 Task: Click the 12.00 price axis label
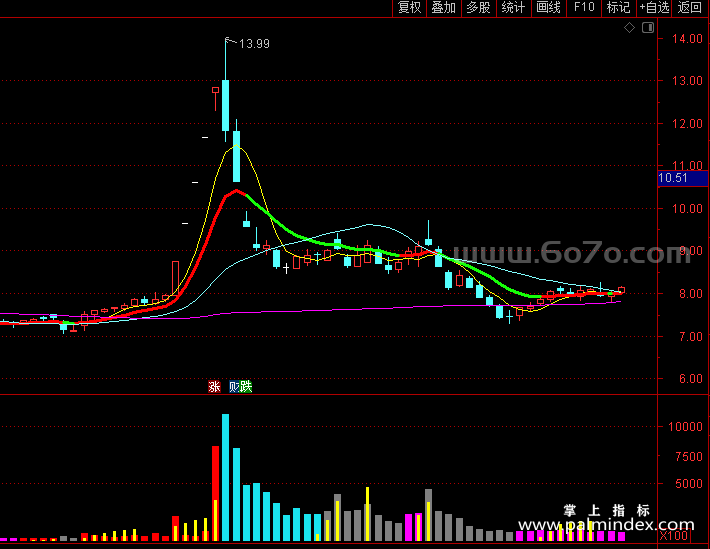coord(687,124)
